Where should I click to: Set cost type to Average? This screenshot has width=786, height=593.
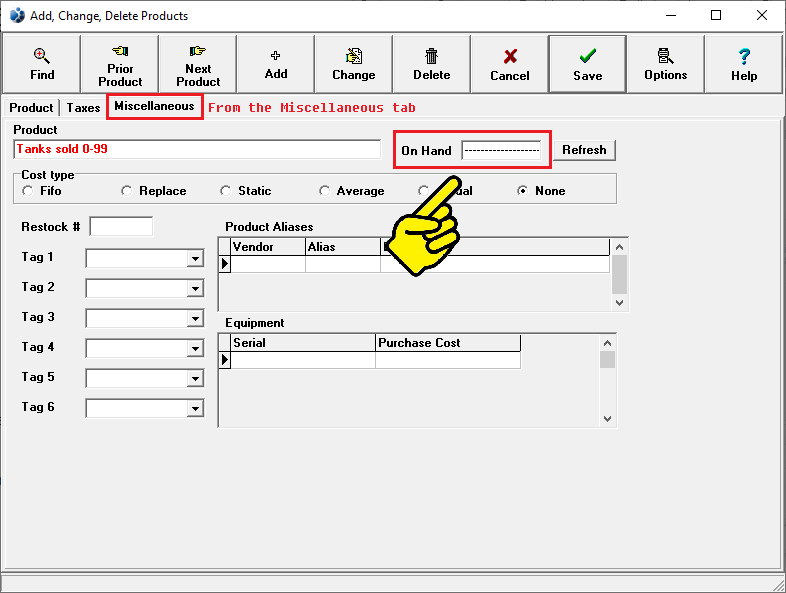pos(324,191)
